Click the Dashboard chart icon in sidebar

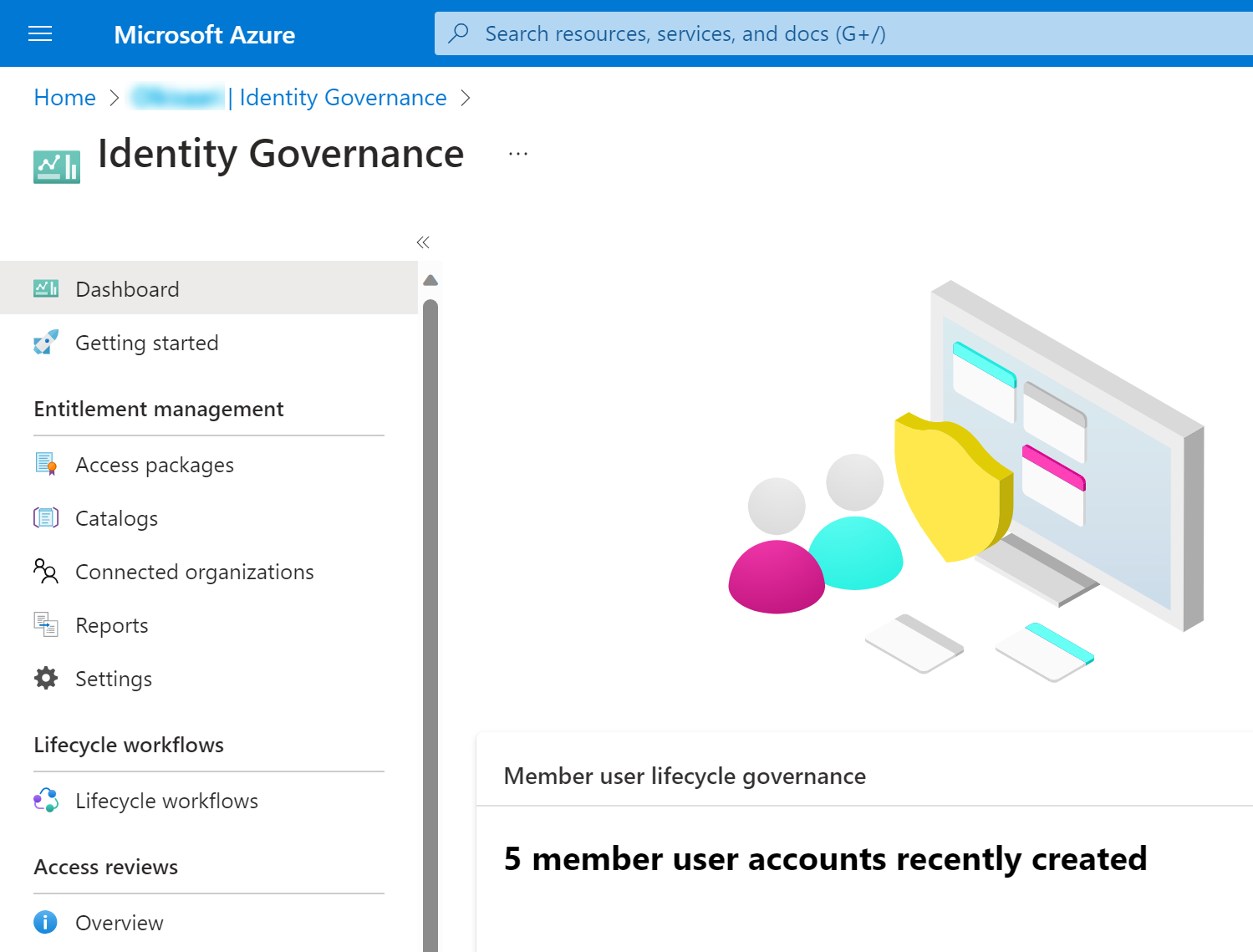tap(46, 288)
